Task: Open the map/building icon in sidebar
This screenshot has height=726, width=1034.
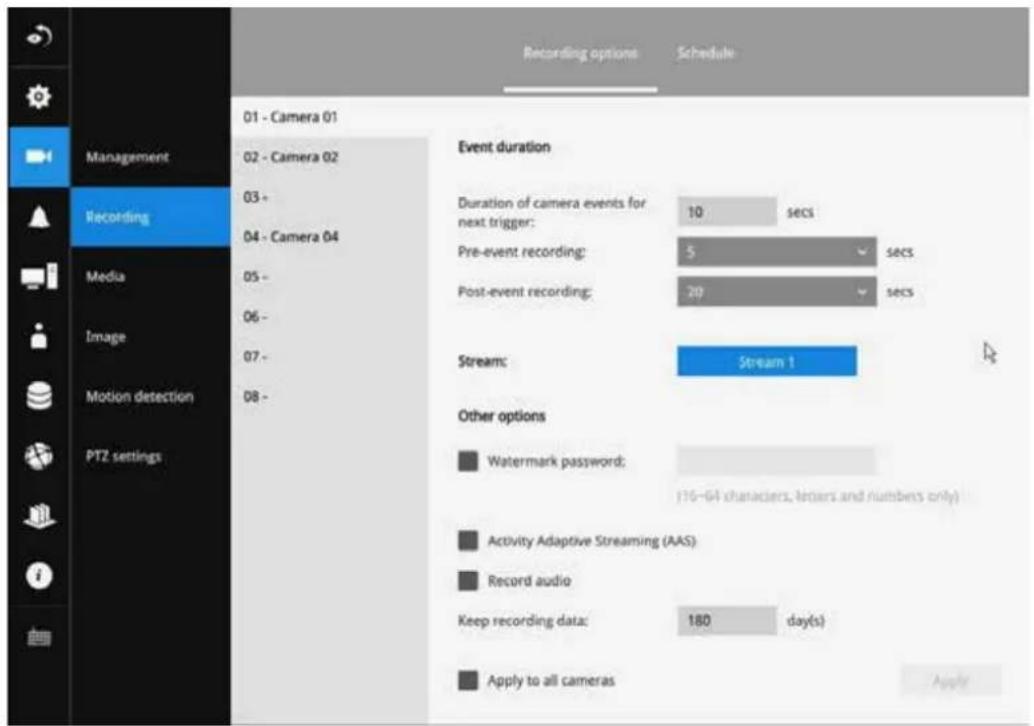Action: [x=39, y=516]
